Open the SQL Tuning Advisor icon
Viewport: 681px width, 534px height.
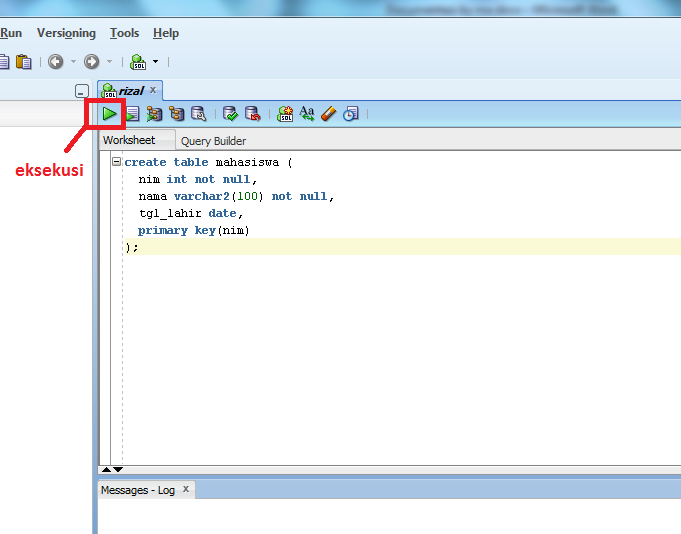tap(199, 114)
